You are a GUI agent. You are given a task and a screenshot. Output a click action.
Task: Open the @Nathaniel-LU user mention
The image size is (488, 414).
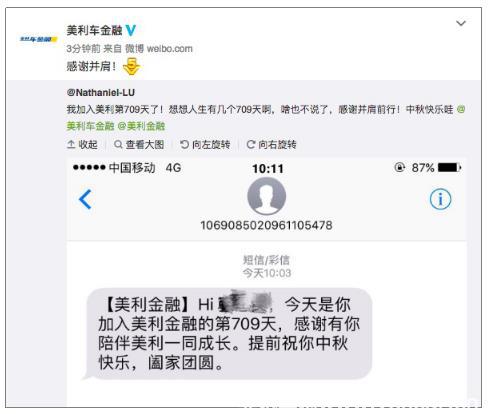click(101, 92)
